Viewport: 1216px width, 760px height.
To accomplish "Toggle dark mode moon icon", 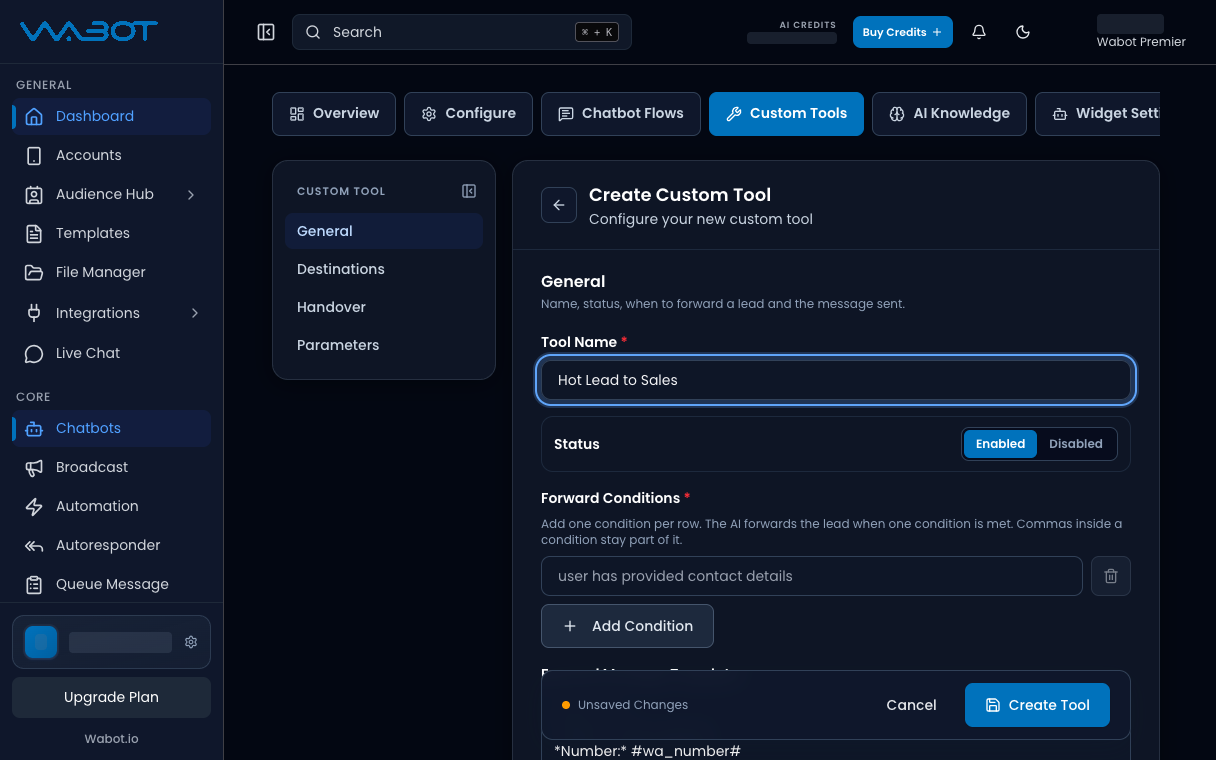I will [1023, 32].
